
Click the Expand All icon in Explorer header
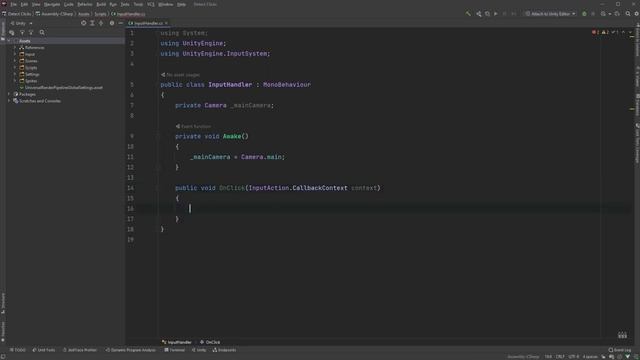(92, 23)
